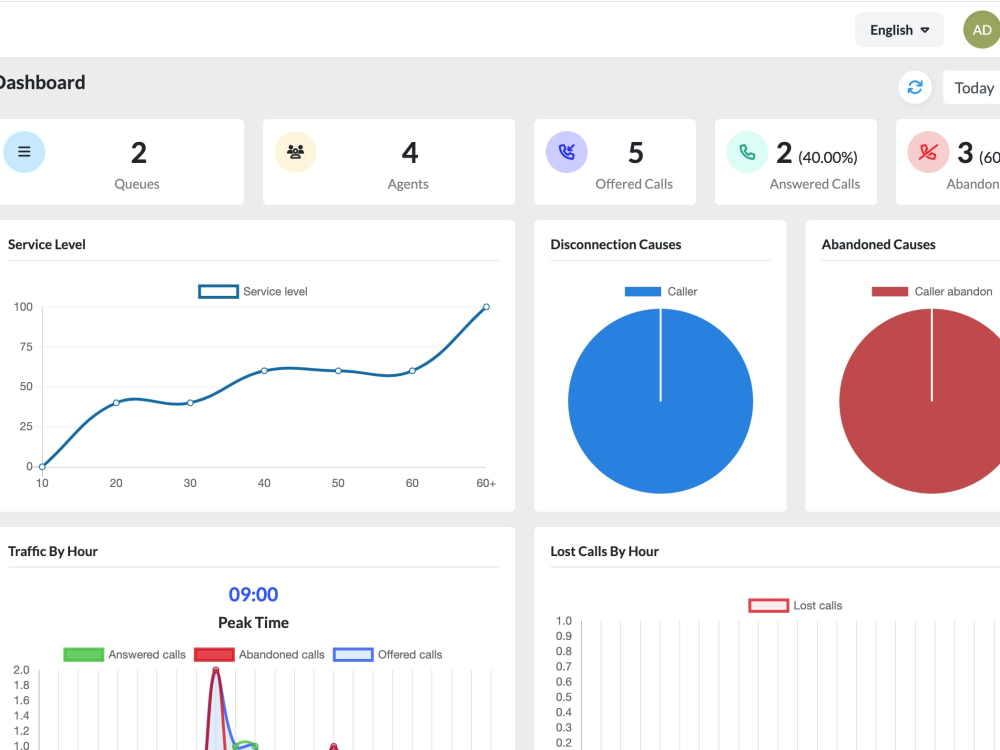Refresh the dashboard data
1000x750 pixels.
[x=915, y=87]
